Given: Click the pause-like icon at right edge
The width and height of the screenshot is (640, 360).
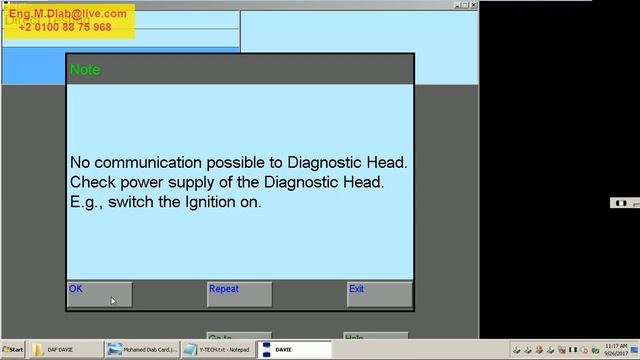Looking at the screenshot, I should point(621,203).
